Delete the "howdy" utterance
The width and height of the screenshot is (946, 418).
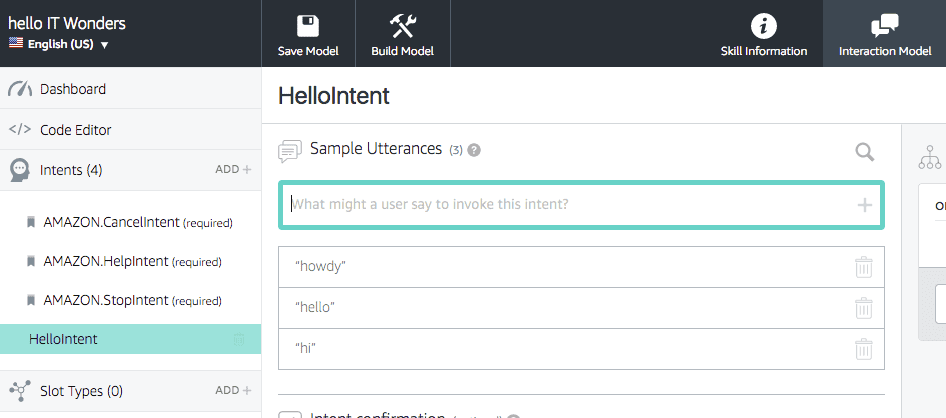864,267
